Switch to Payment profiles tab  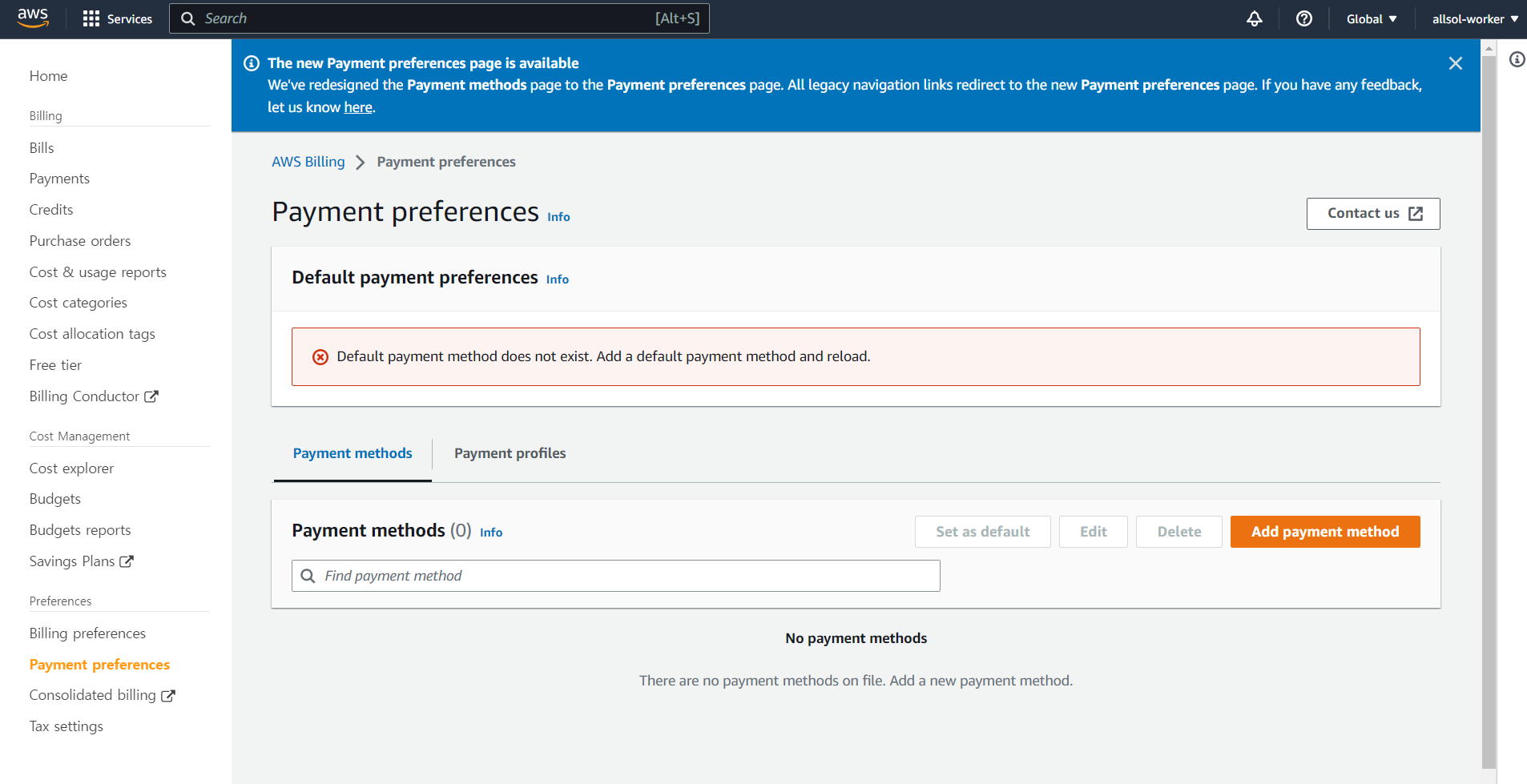(x=510, y=453)
